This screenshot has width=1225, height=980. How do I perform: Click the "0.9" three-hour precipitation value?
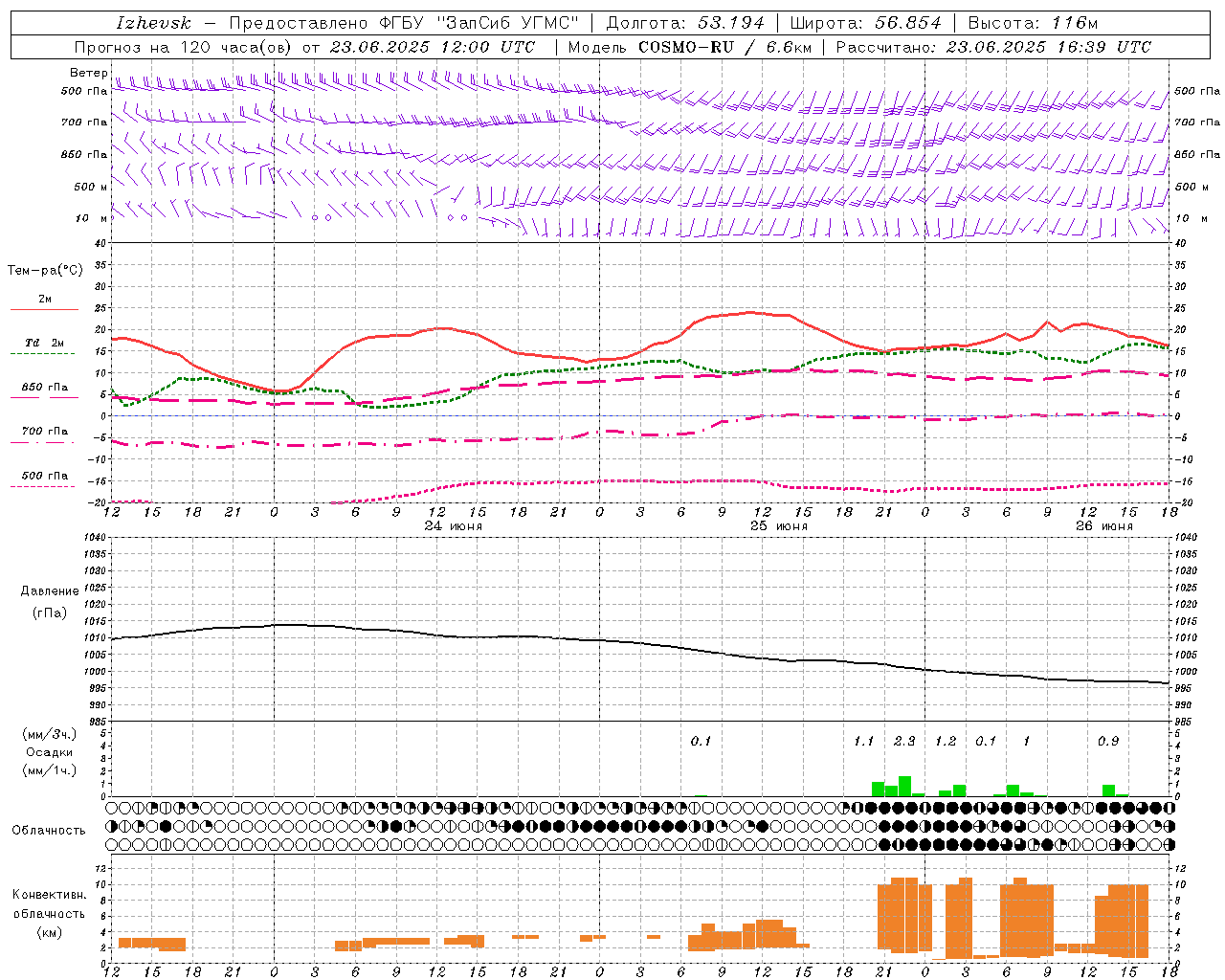click(1108, 742)
